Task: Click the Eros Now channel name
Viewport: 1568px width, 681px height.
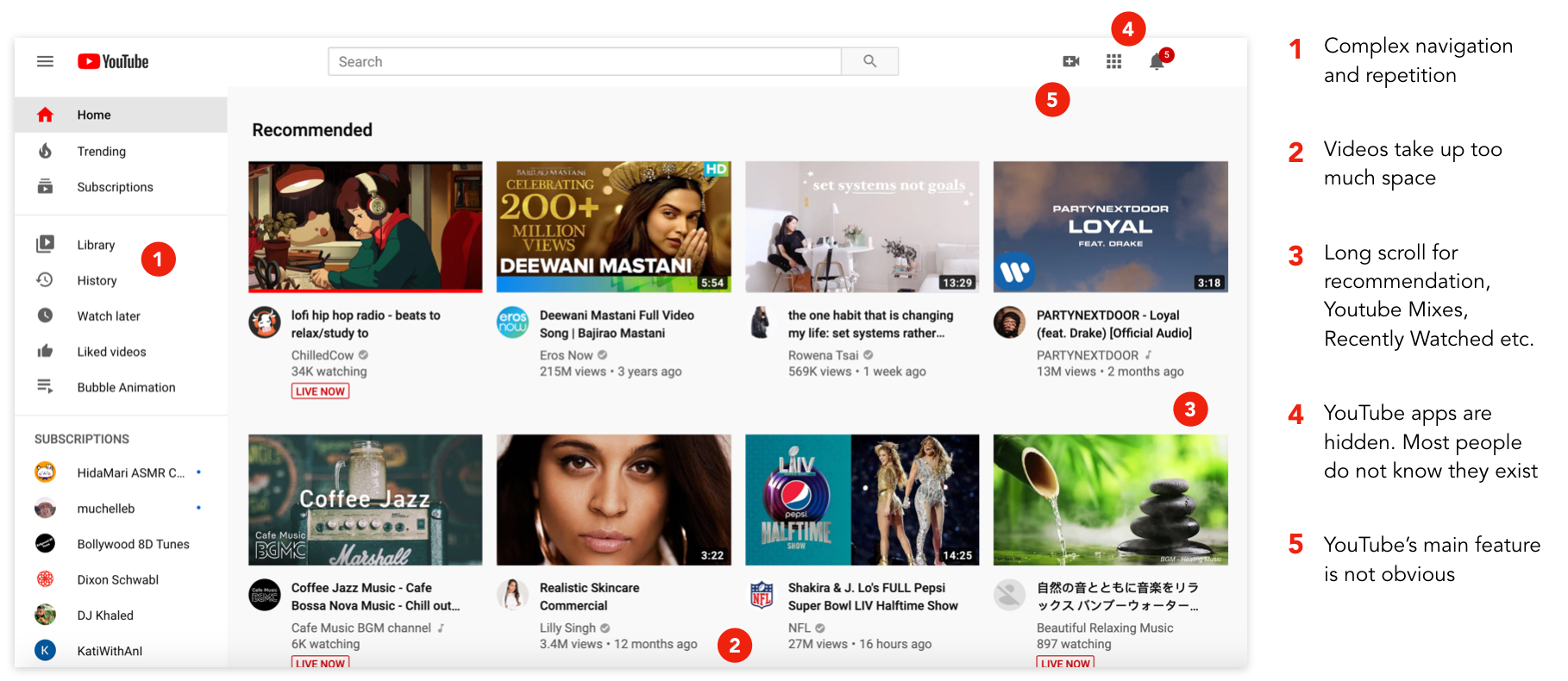Action: tap(566, 355)
